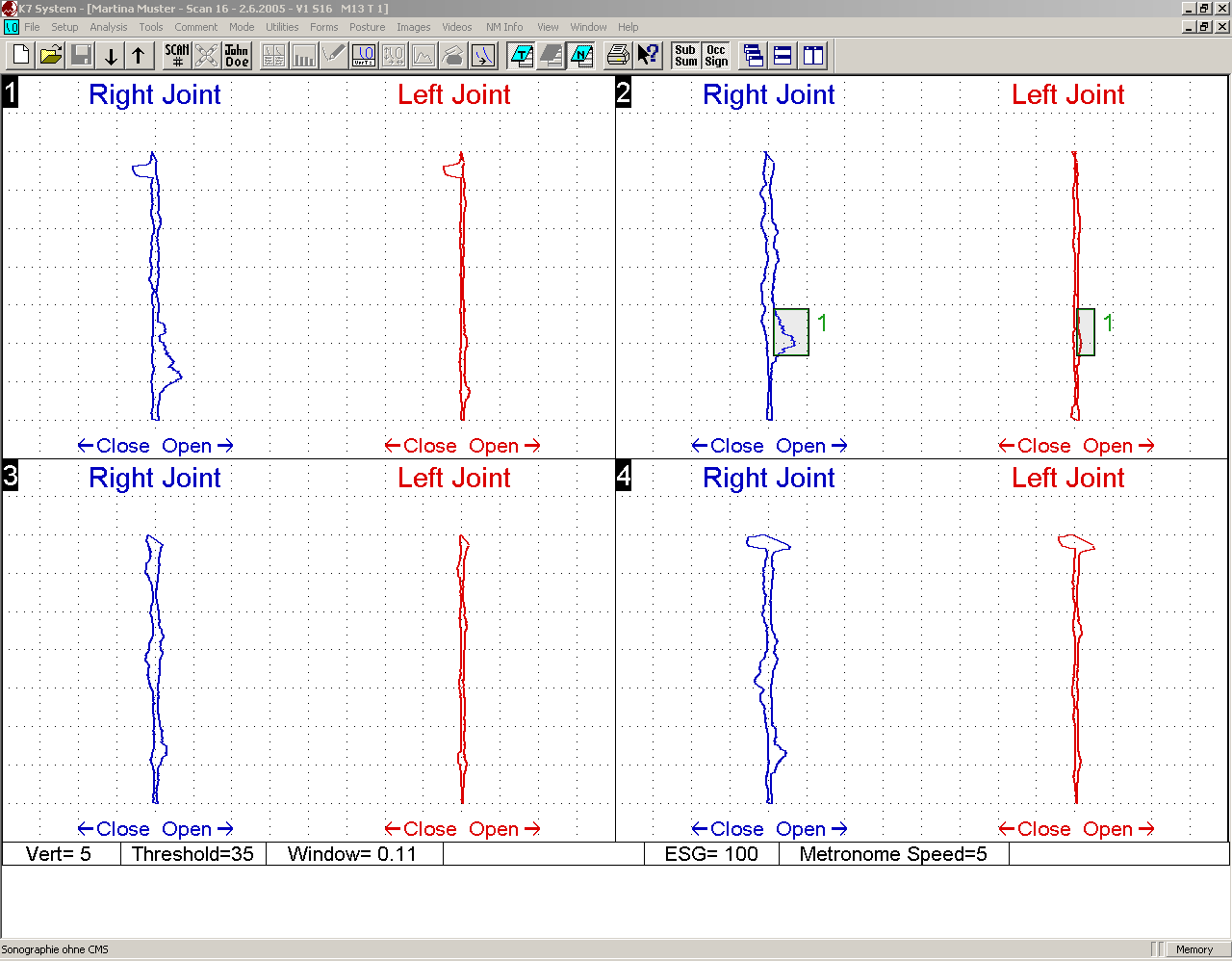Toggle the Sub Sum button
1232x961 pixels.
pyautogui.click(x=685, y=56)
